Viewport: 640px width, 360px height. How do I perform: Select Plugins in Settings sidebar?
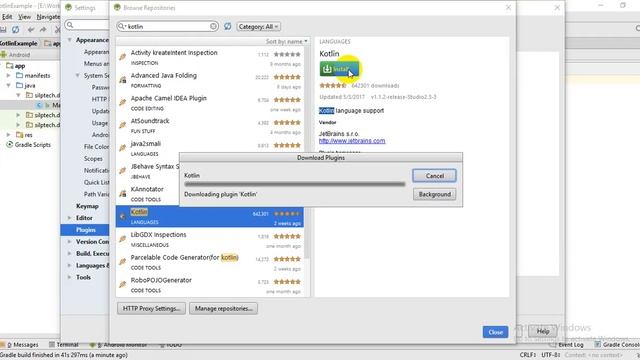click(x=85, y=230)
